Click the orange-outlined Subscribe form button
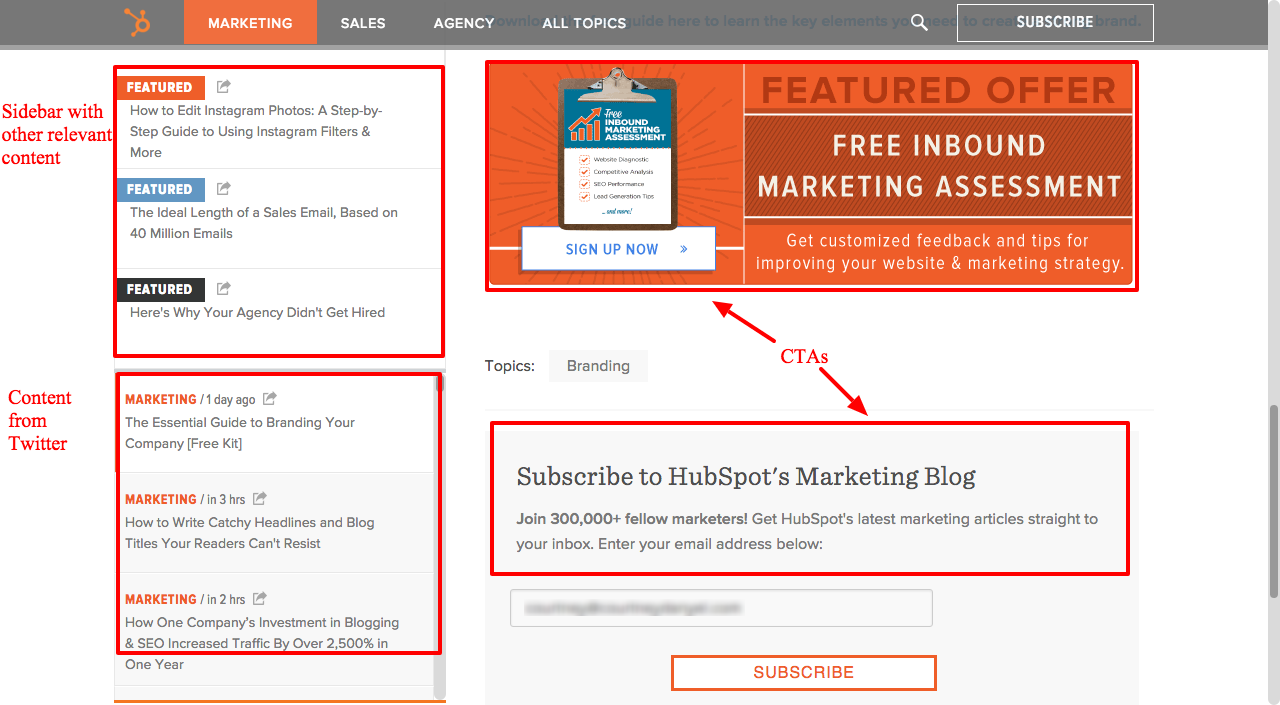Image resolution: width=1280 pixels, height=705 pixels. click(804, 673)
